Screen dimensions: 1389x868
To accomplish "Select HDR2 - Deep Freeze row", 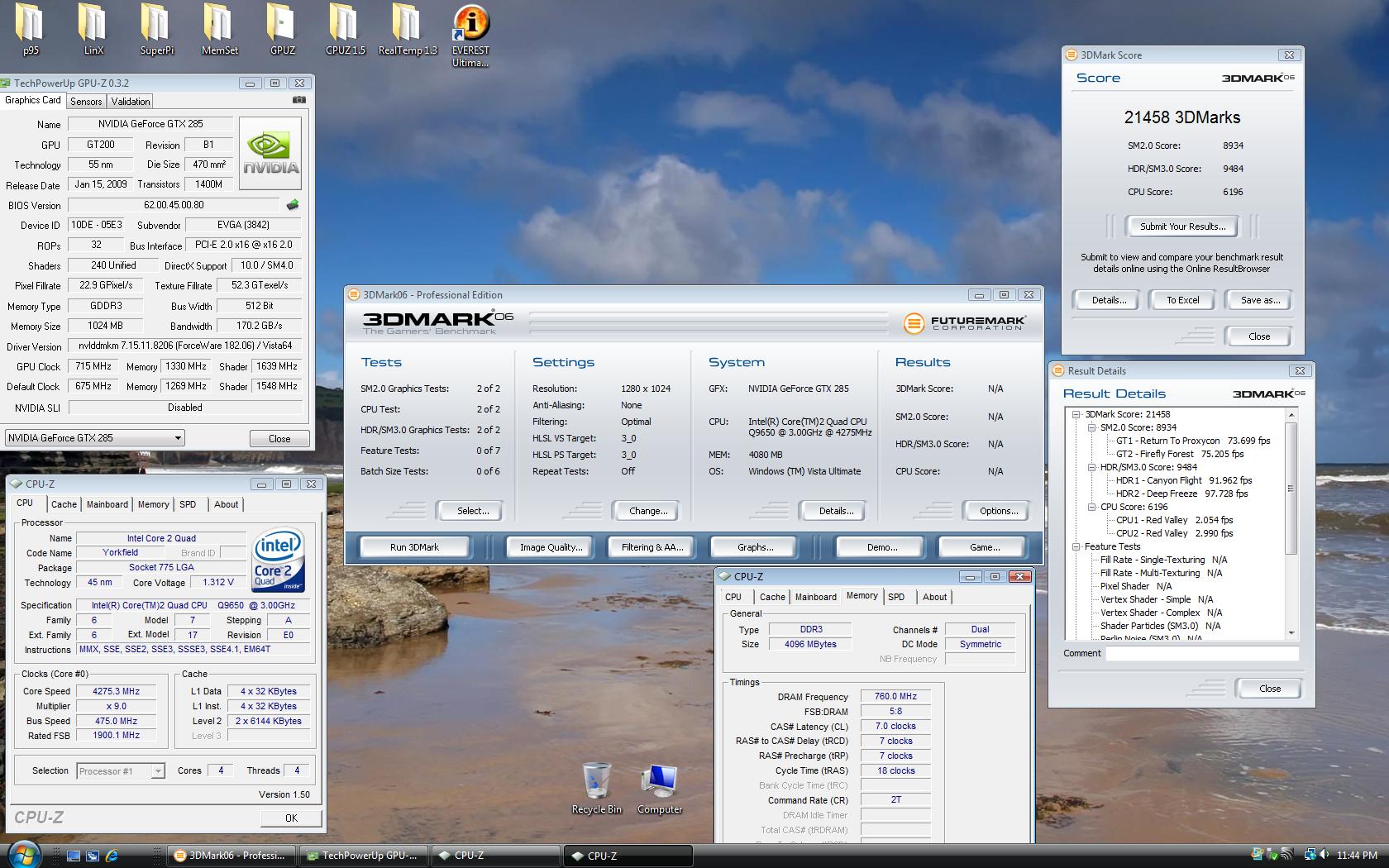I will pyautogui.click(x=1181, y=494).
